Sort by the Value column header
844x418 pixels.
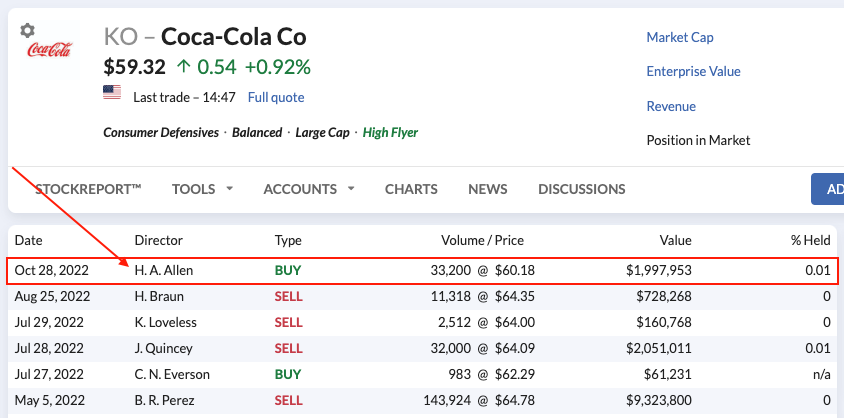tap(675, 241)
